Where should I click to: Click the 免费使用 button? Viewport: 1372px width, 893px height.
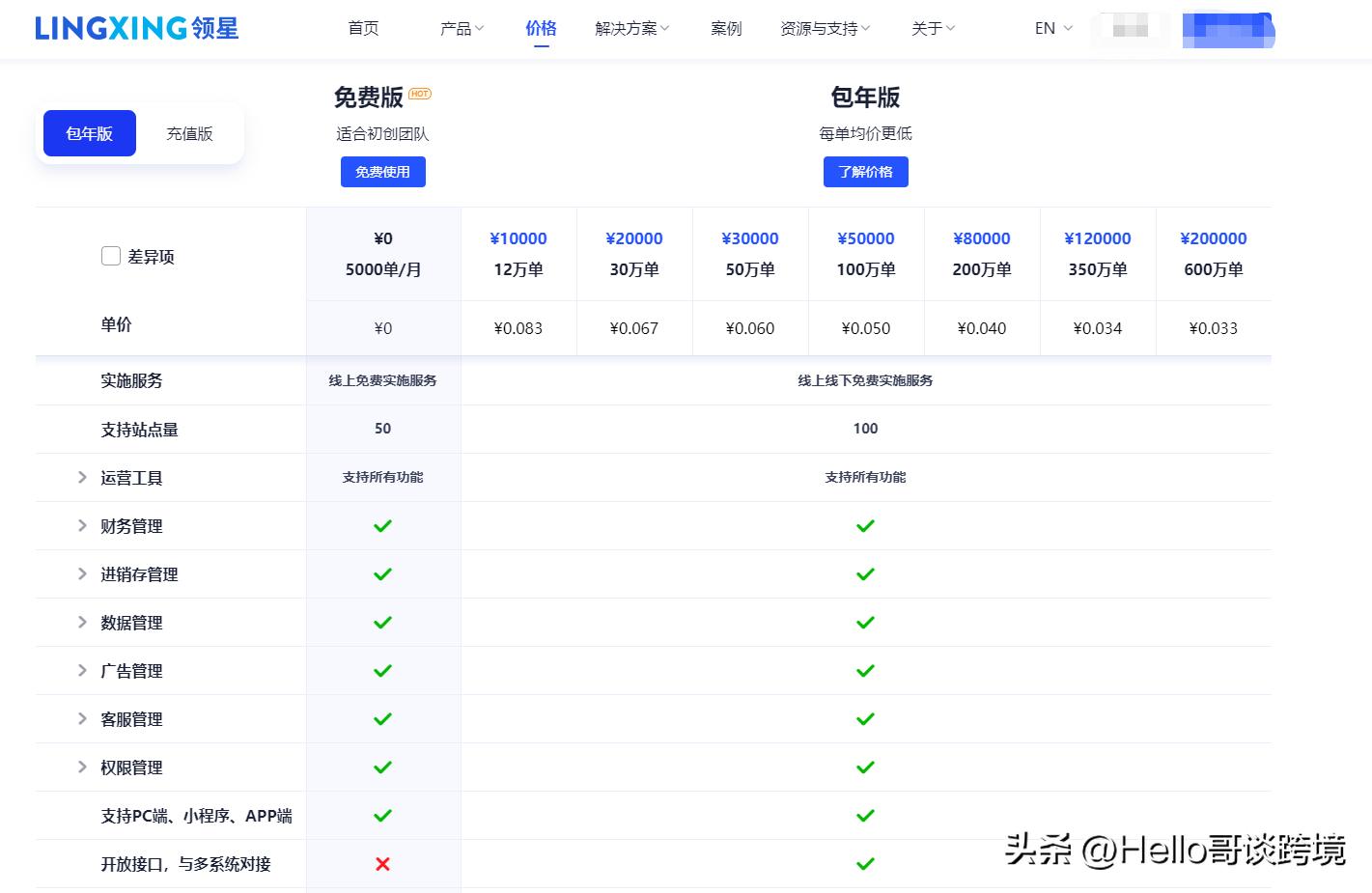tap(382, 172)
